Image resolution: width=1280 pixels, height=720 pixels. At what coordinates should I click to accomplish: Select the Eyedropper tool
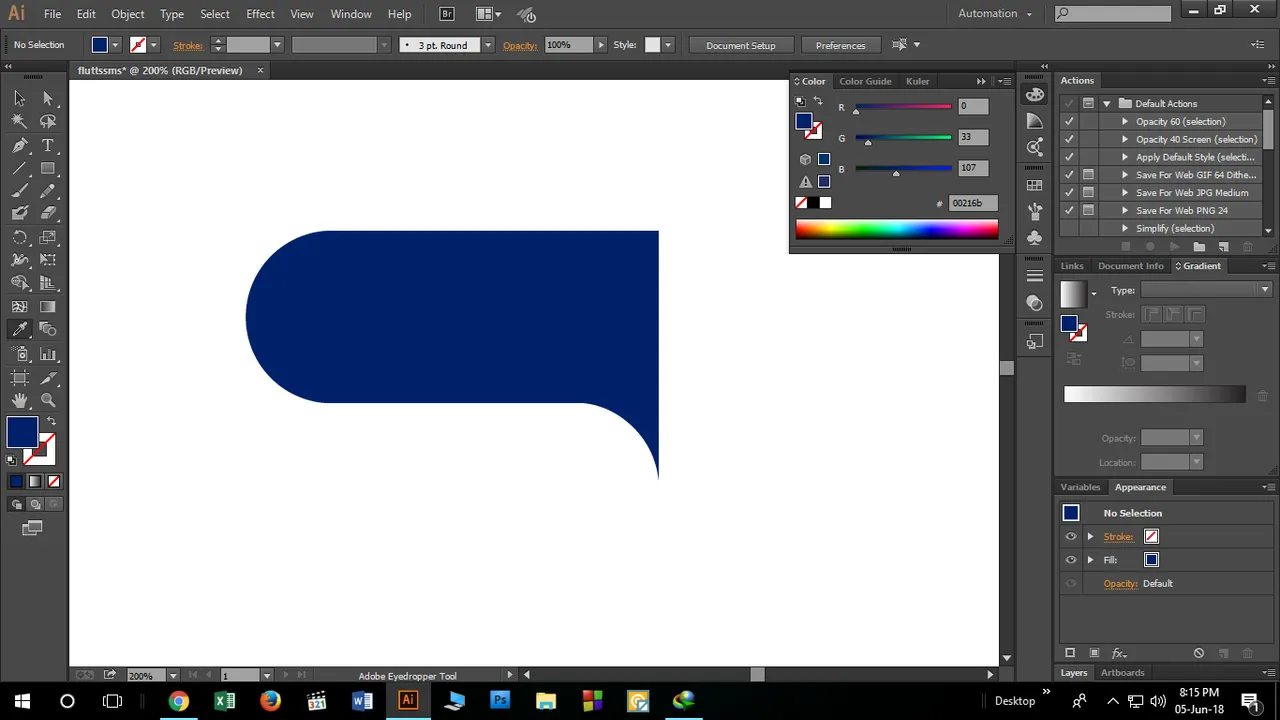pyautogui.click(x=19, y=329)
